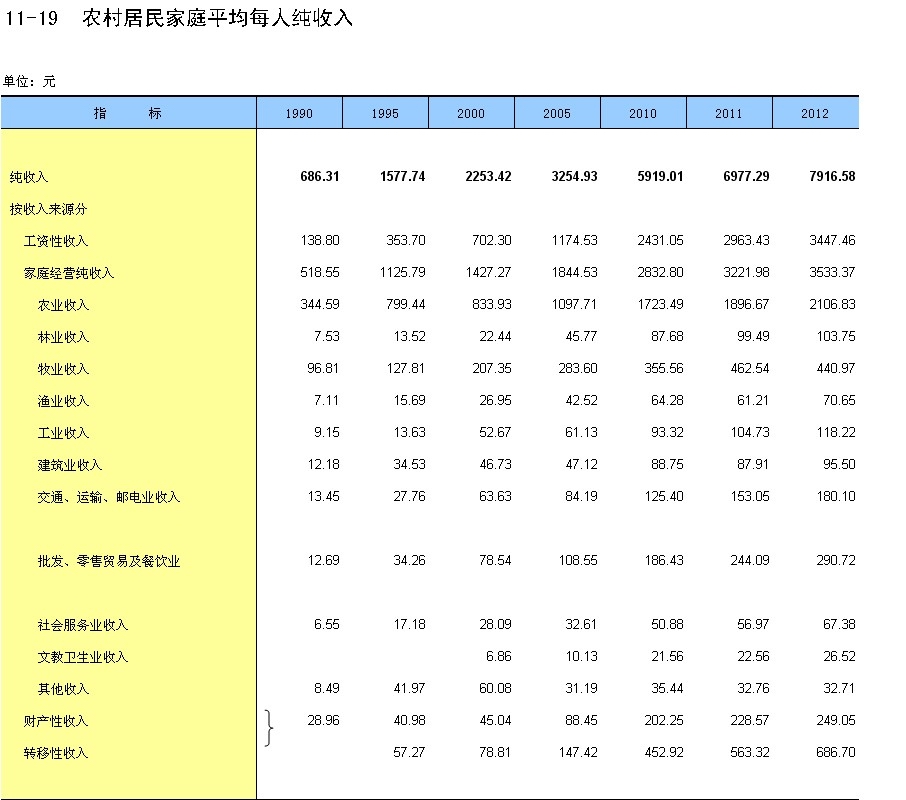Click the 2010 column header
906x800 pixels.
(x=643, y=113)
